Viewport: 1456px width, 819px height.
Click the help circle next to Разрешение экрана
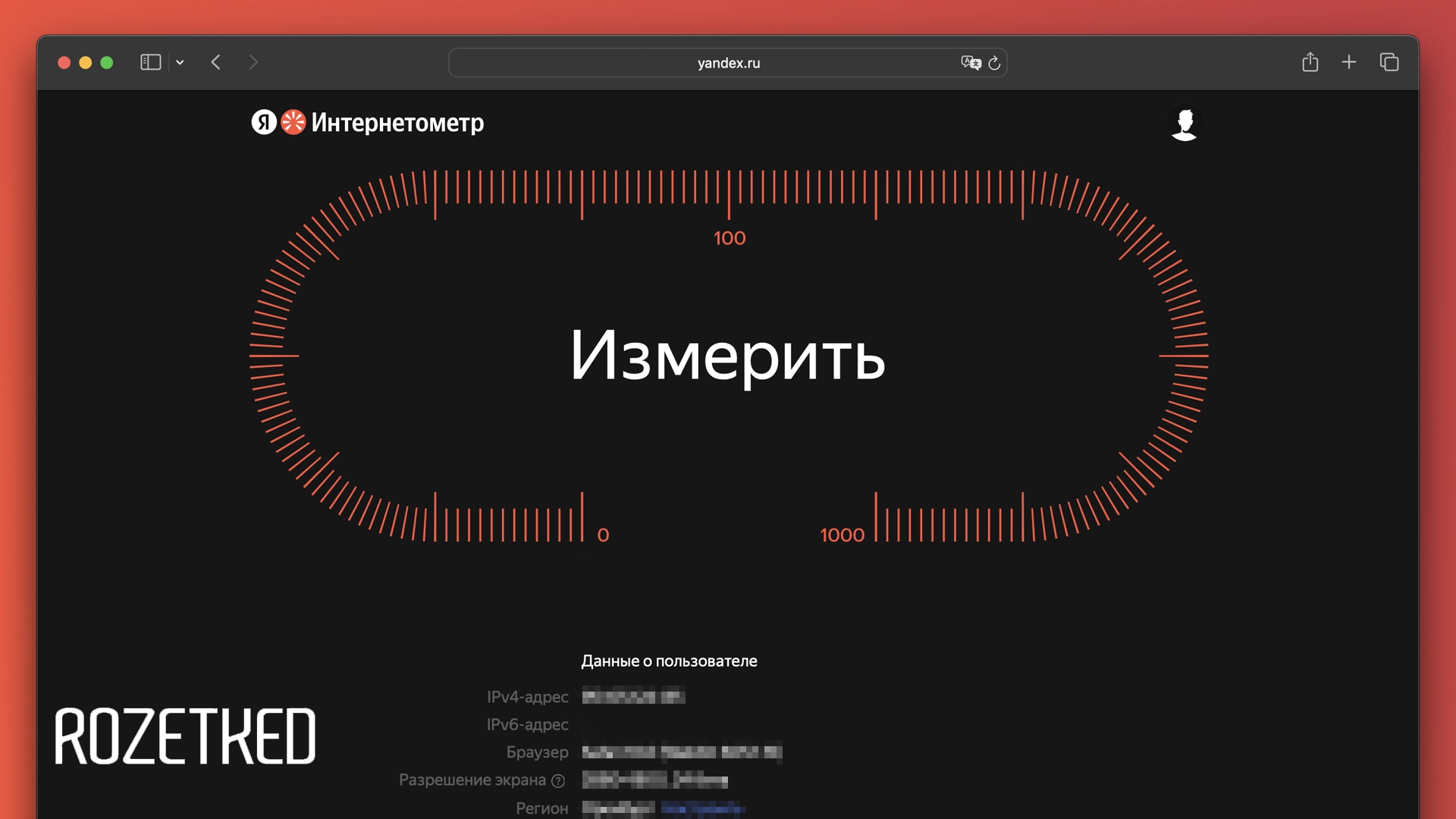click(x=559, y=780)
